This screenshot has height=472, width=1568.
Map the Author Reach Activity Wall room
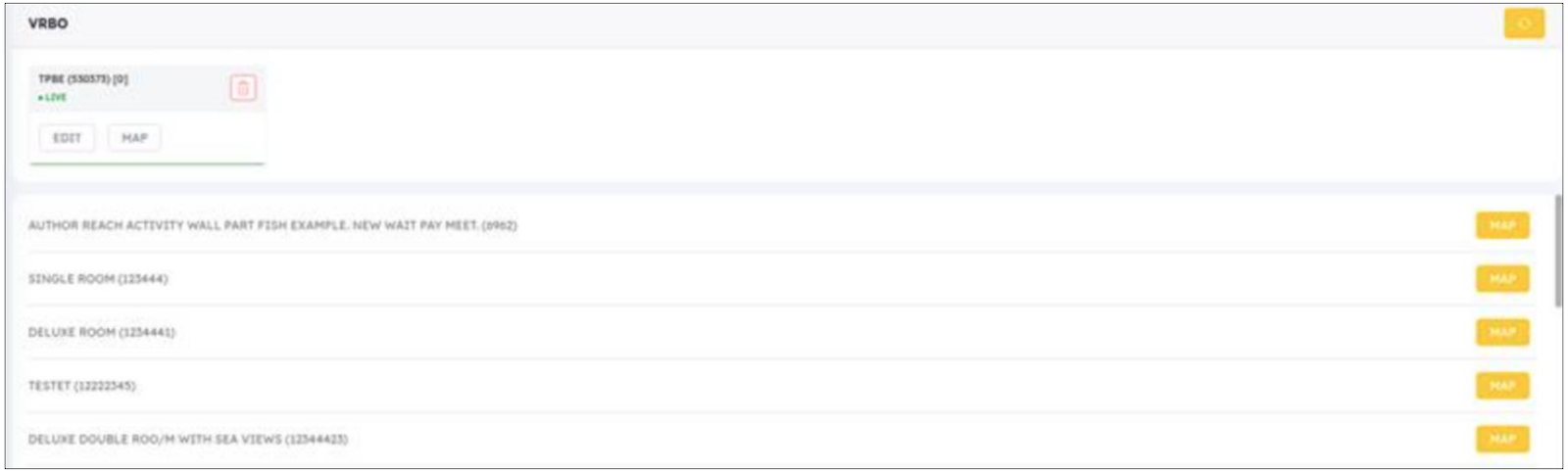pos(1502,226)
